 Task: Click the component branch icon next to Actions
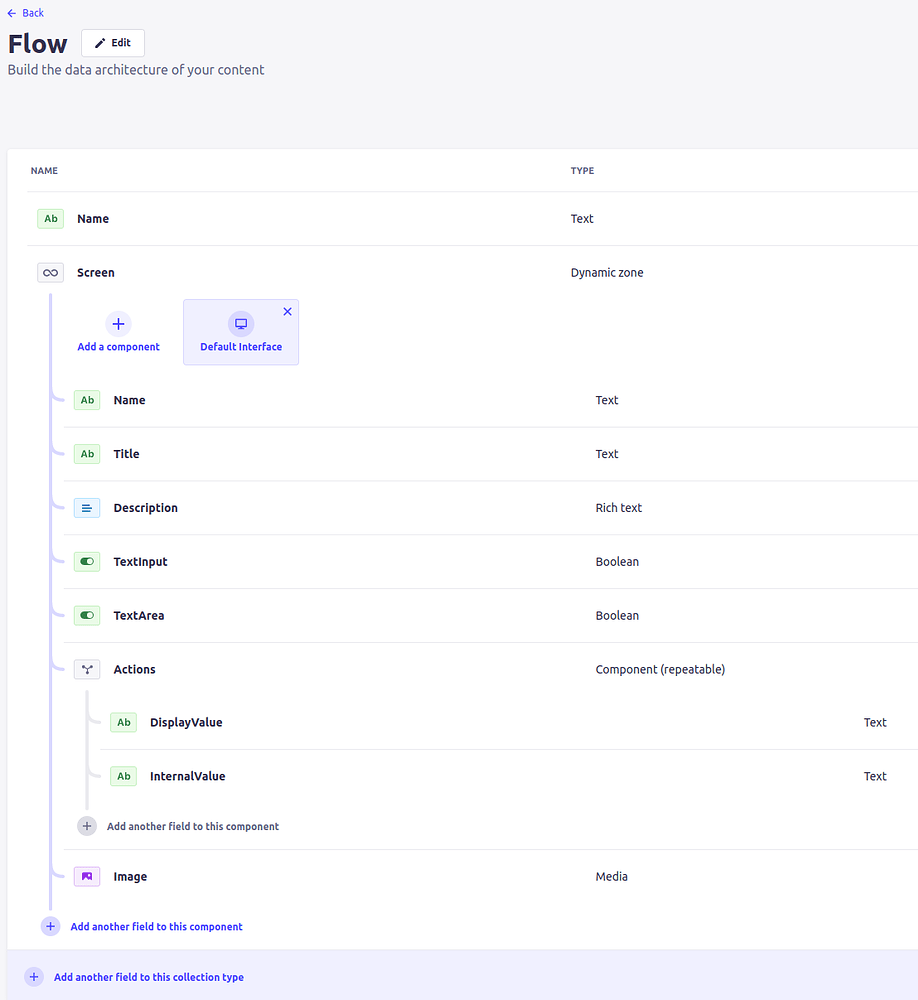(x=87, y=669)
